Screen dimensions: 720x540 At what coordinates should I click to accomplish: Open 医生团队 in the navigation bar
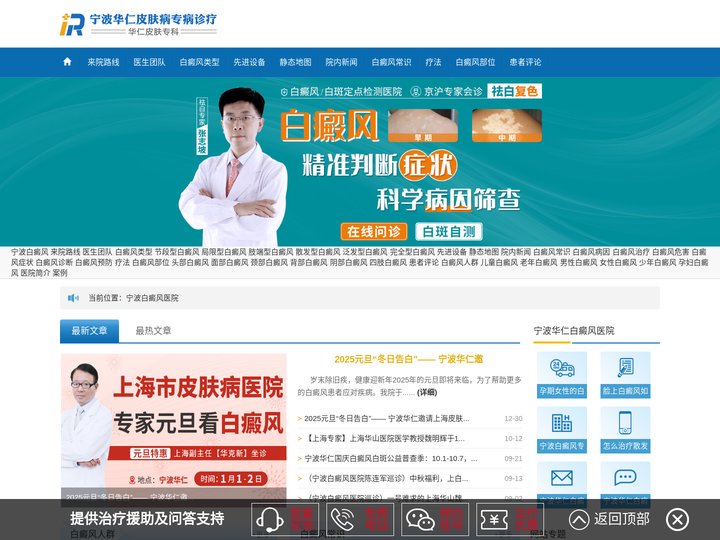coord(149,62)
